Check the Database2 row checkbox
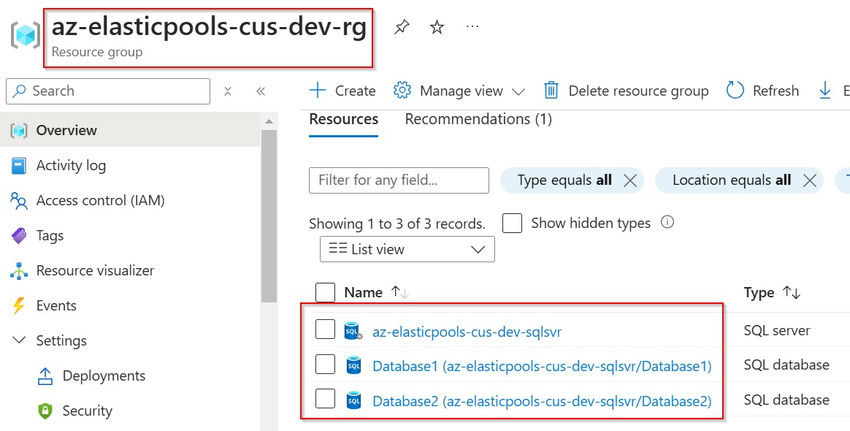This screenshot has height=431, width=850. pos(325,400)
